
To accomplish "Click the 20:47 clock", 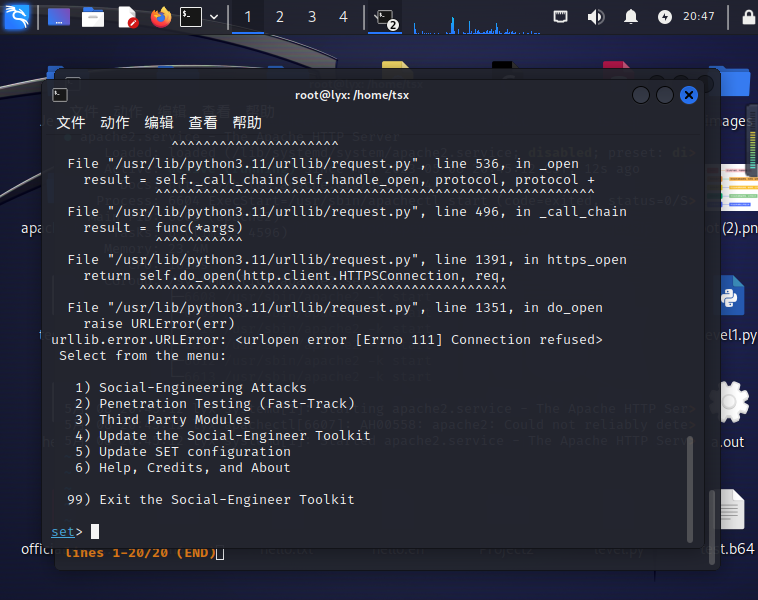I will click(x=699, y=16).
